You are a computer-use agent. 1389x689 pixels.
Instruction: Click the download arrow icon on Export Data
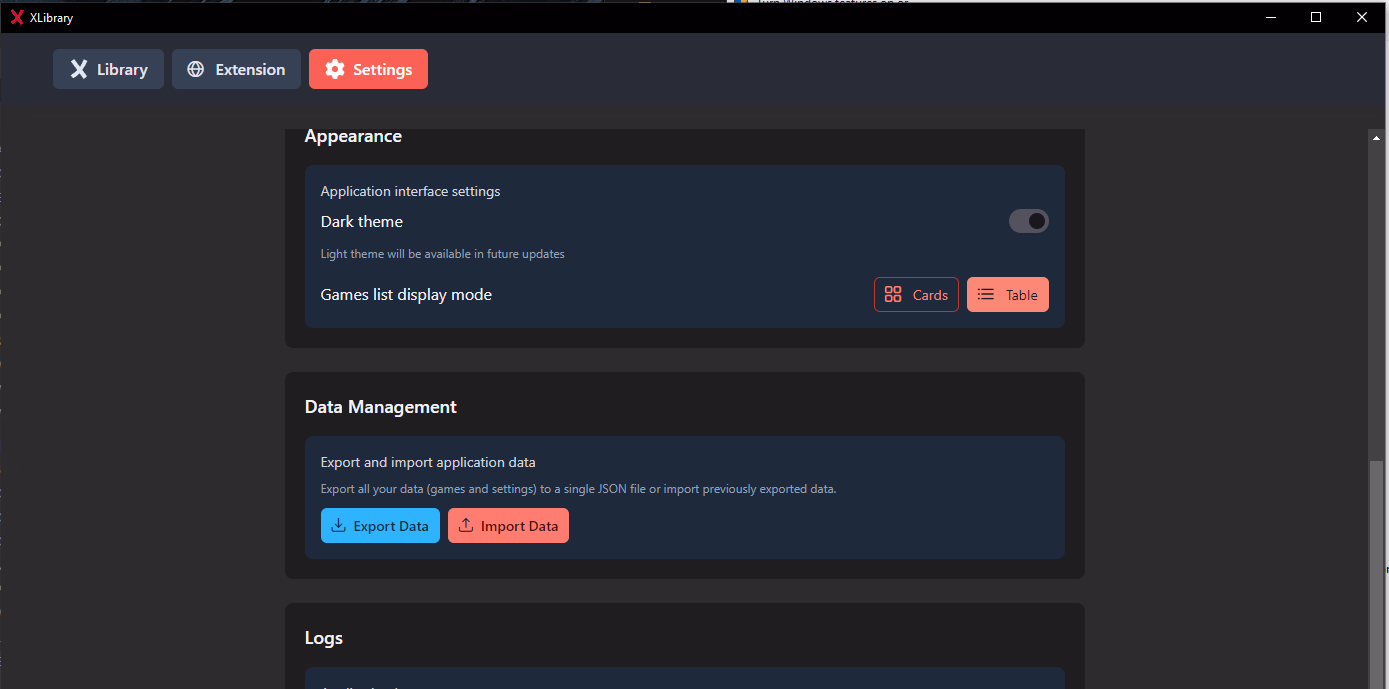pyautogui.click(x=339, y=526)
